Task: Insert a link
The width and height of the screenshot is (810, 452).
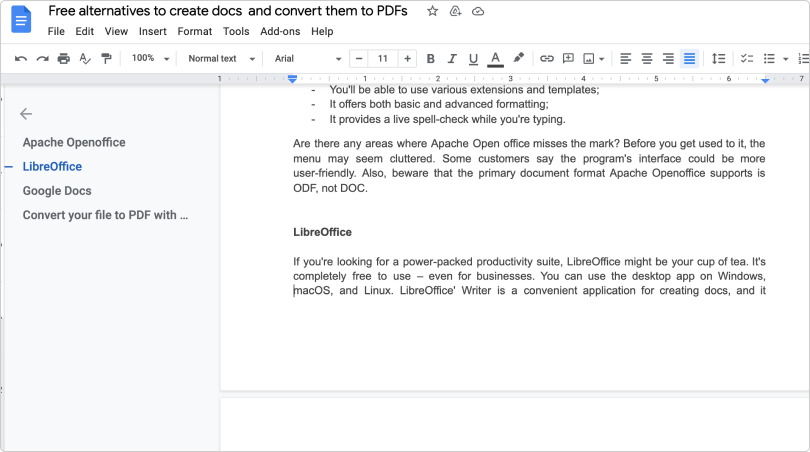Action: click(547, 59)
